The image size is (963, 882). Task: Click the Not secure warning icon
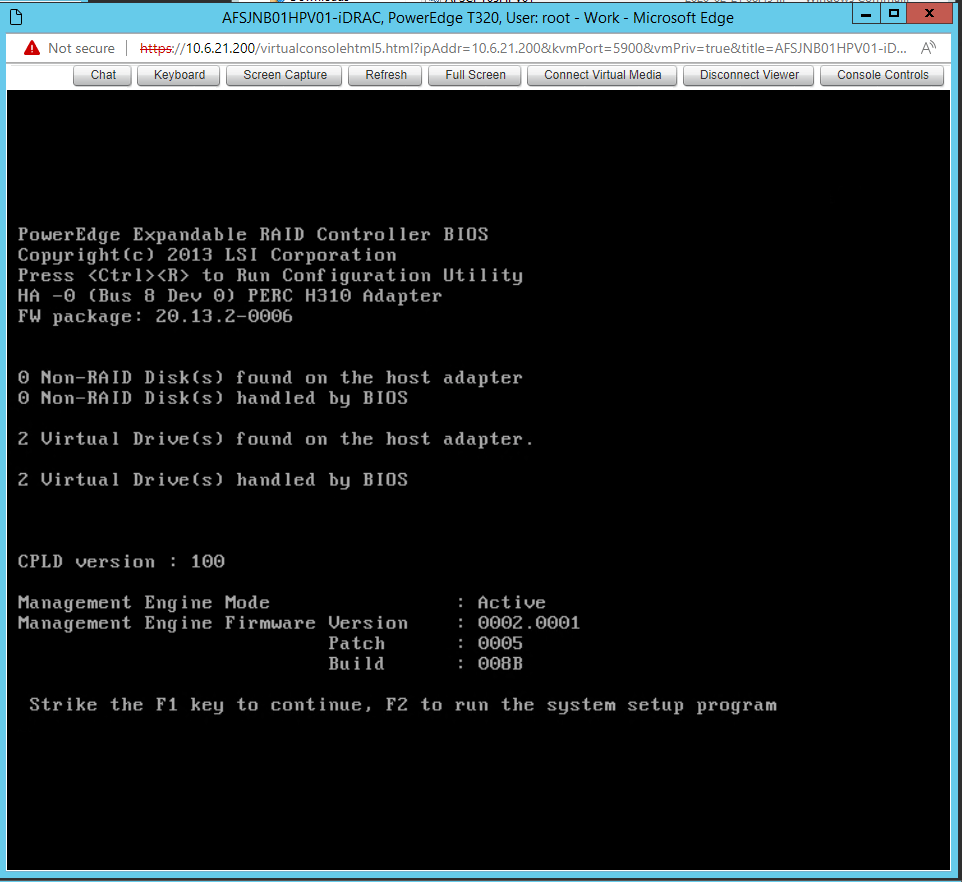click(32, 48)
